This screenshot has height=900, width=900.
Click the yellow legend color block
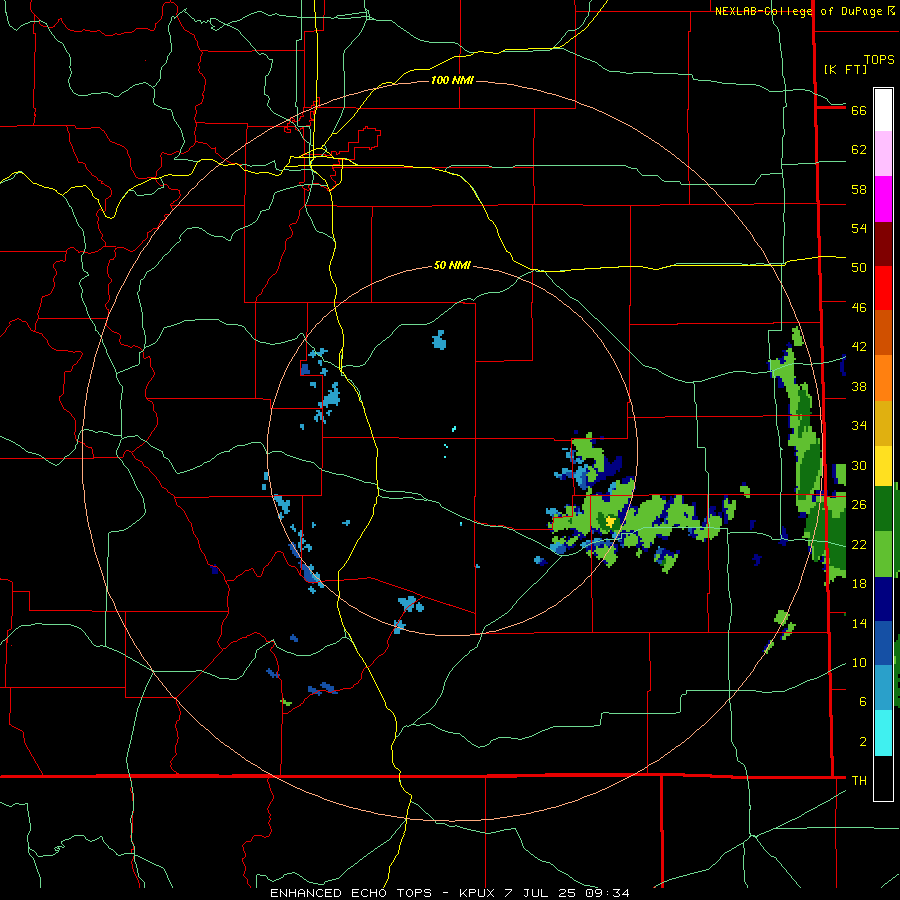click(883, 465)
